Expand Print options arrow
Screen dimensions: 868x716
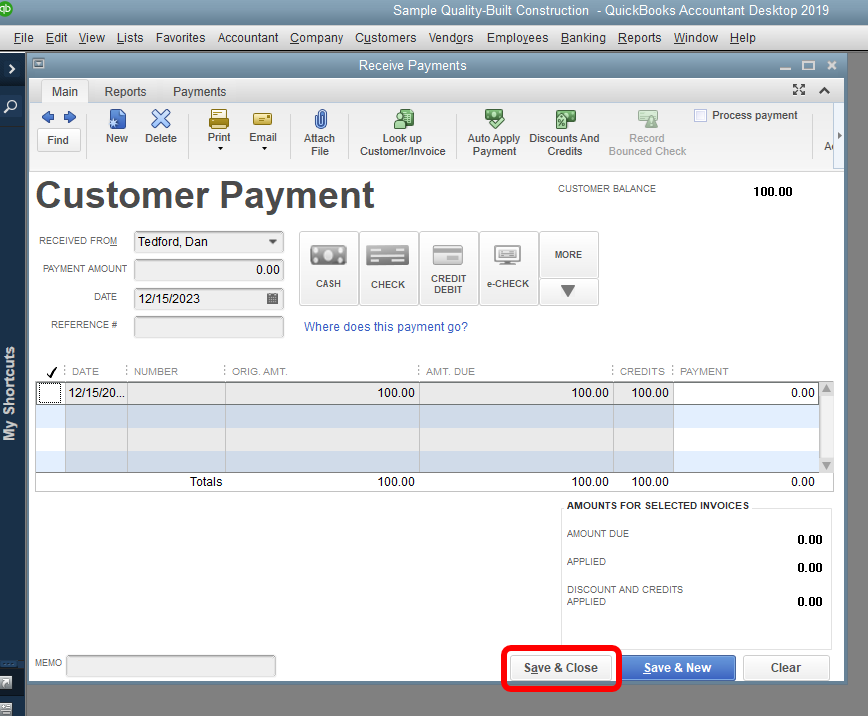(x=220, y=148)
